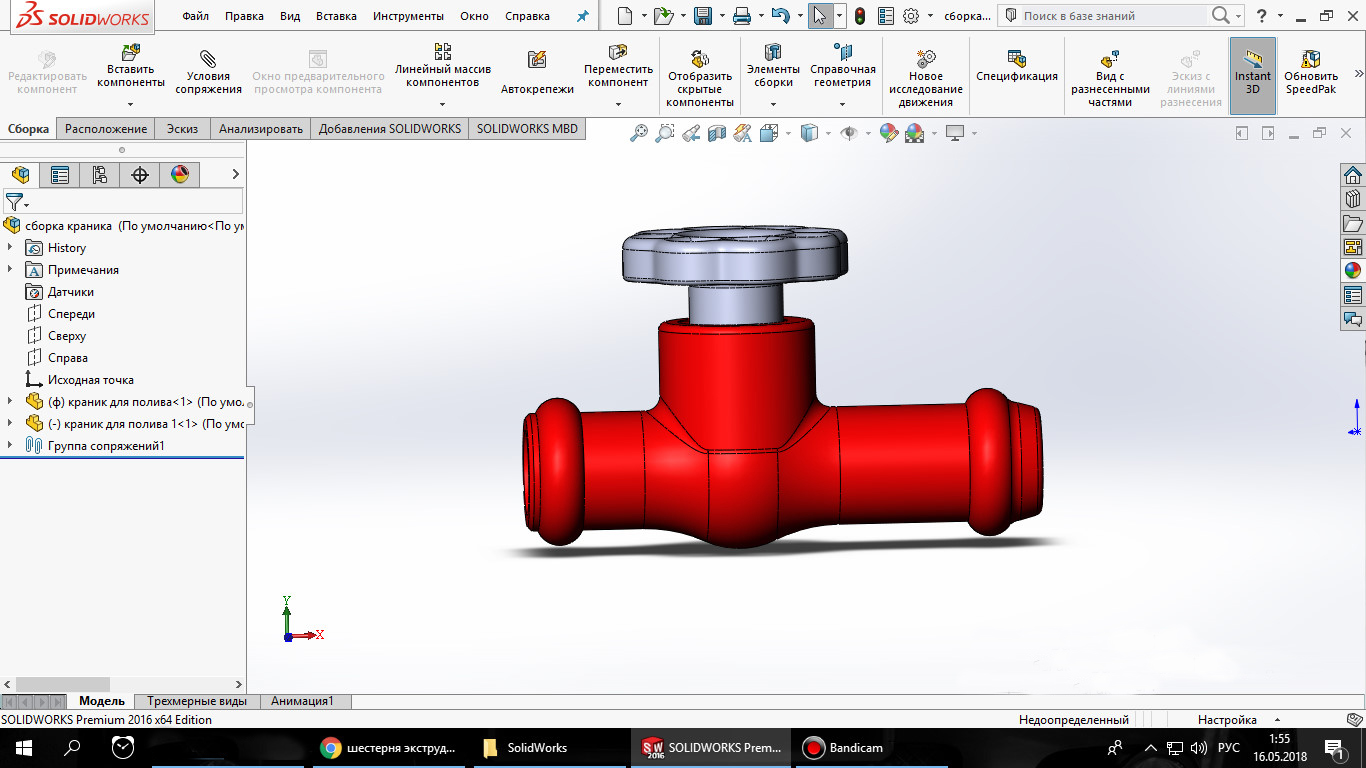Open the ConfigurationManager tab icon
This screenshot has height=768, width=1366.
pos(100,175)
